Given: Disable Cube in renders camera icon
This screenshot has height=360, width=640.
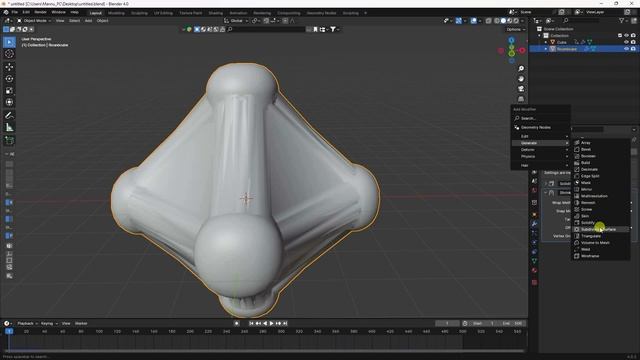Looking at the screenshot, I should 633,42.
